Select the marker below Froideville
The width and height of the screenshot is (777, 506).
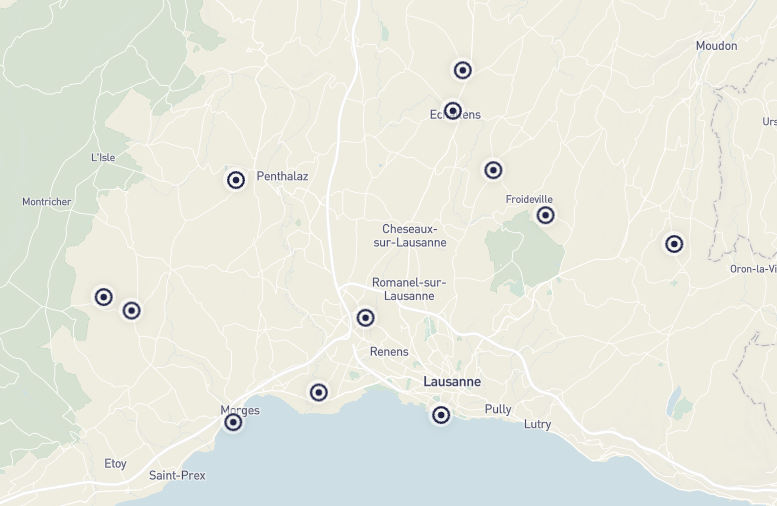[546, 215]
